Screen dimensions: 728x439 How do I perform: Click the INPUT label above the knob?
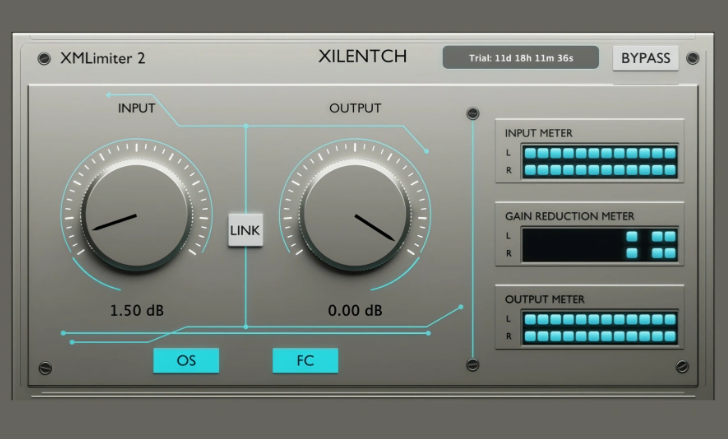click(x=136, y=108)
